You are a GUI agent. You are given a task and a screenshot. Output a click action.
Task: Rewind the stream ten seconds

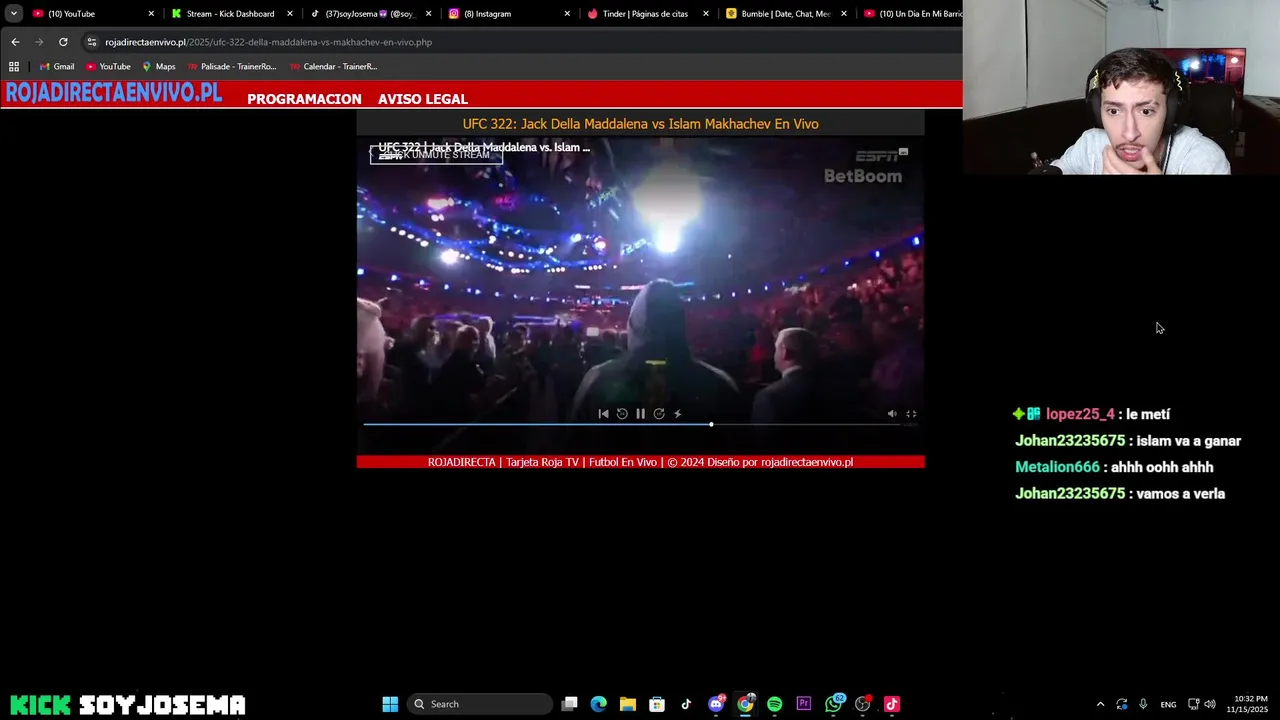click(x=622, y=414)
